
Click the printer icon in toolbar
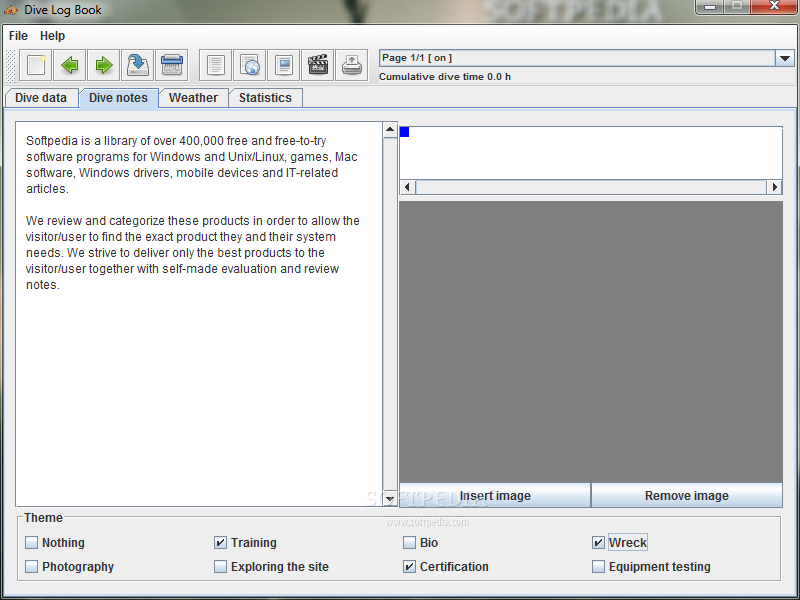point(352,65)
